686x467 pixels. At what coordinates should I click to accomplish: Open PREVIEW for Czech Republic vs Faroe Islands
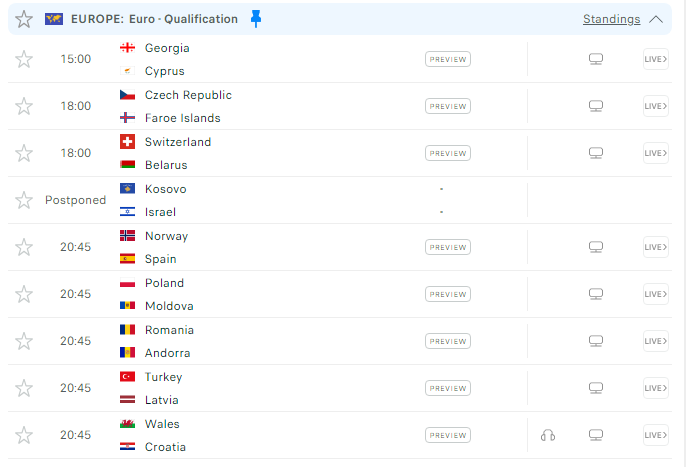pyautogui.click(x=448, y=106)
